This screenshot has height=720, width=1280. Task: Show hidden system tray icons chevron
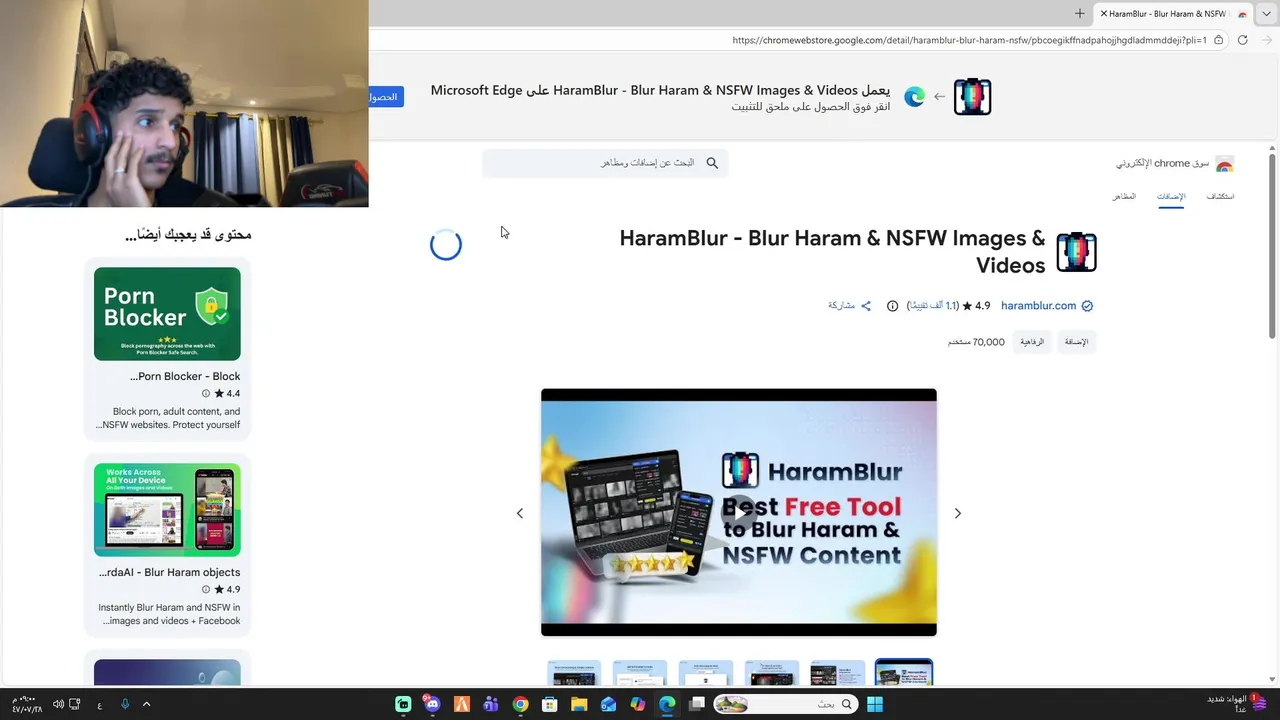146,704
